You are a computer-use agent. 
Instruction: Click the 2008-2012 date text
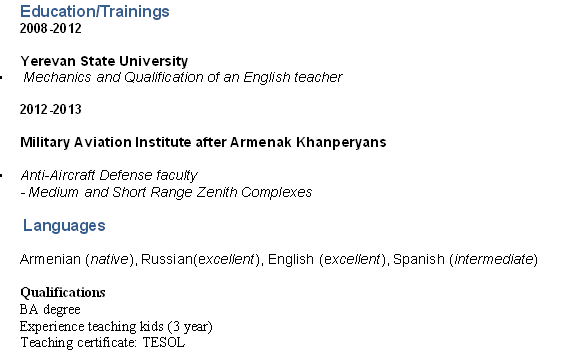[x=51, y=28]
